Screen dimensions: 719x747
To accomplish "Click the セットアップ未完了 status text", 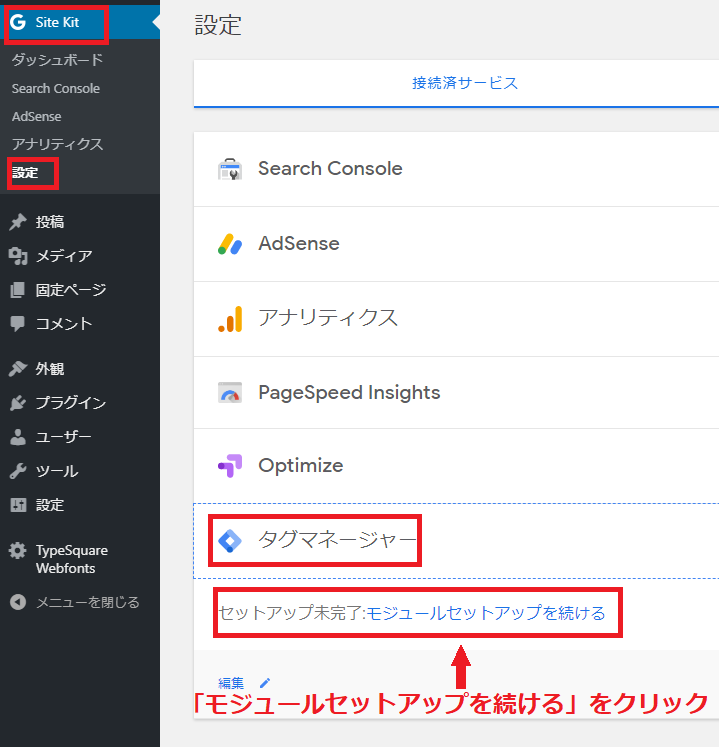I will click(291, 613).
